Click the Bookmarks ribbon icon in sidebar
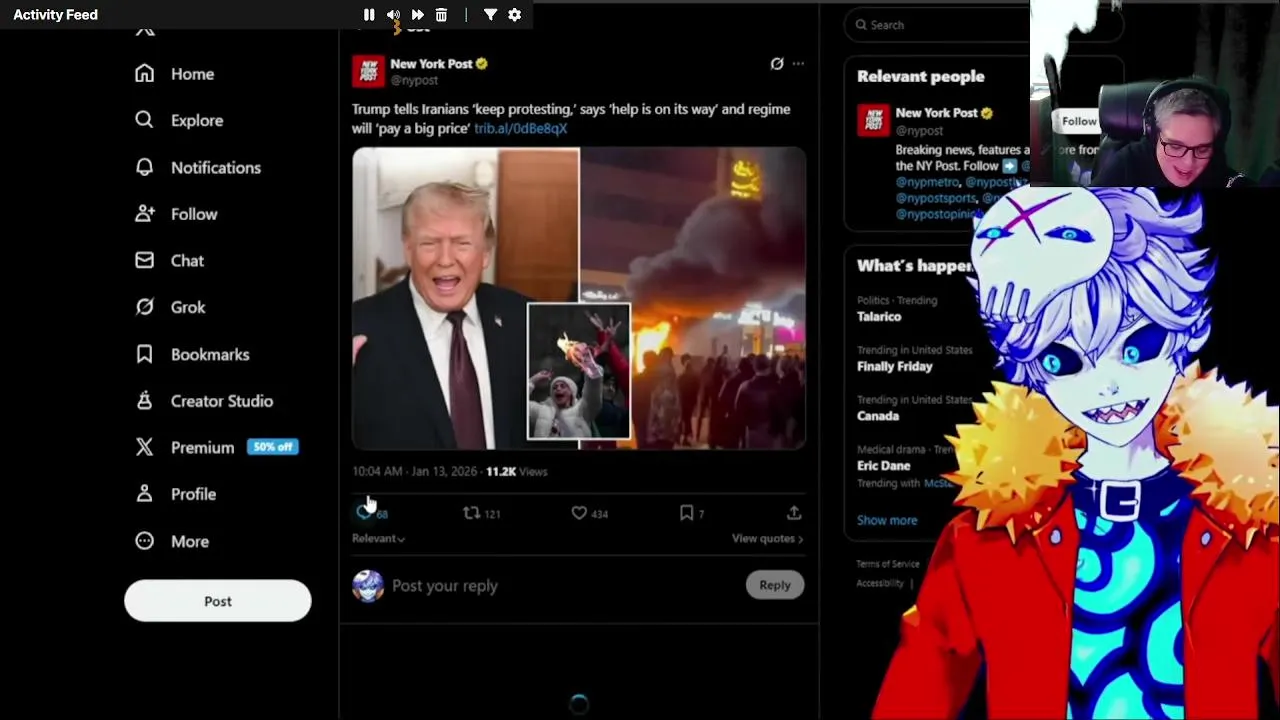 pos(145,354)
